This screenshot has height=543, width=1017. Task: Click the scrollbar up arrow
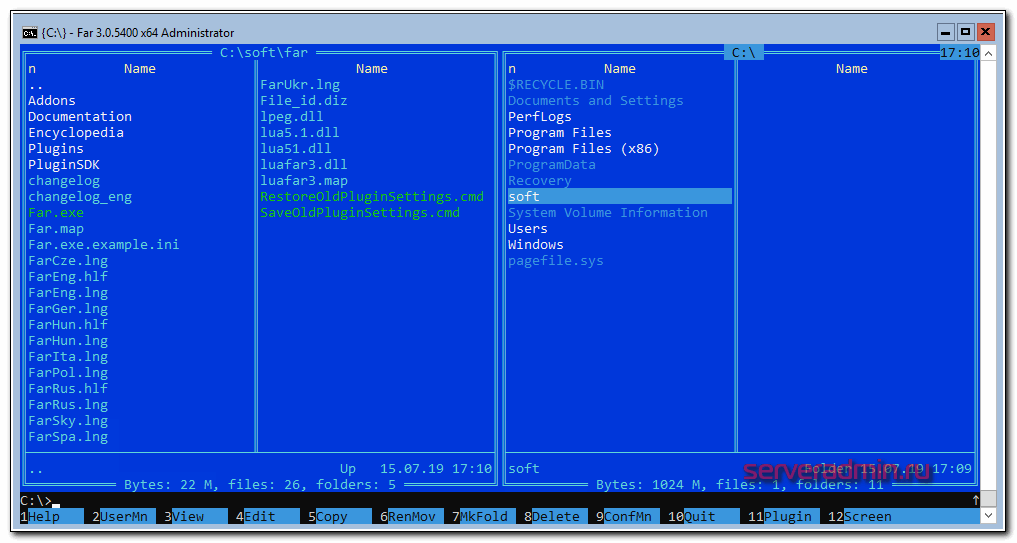(x=988, y=53)
